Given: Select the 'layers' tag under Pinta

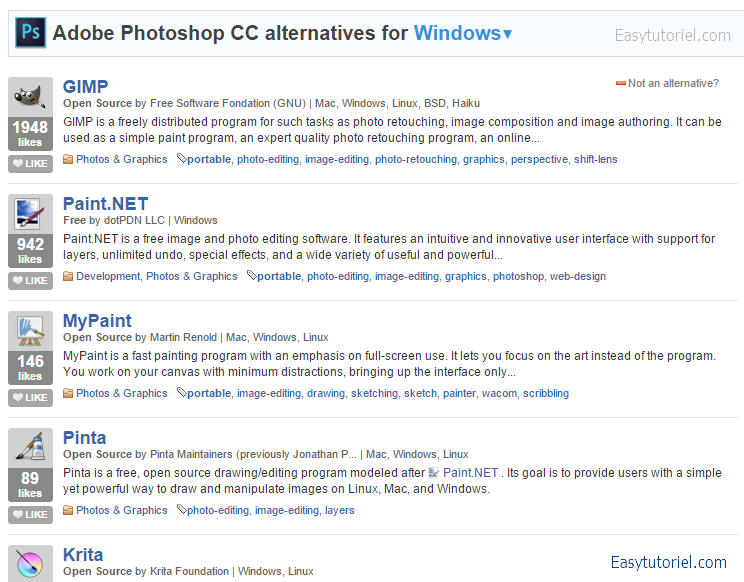Looking at the screenshot, I should click(x=339, y=510).
